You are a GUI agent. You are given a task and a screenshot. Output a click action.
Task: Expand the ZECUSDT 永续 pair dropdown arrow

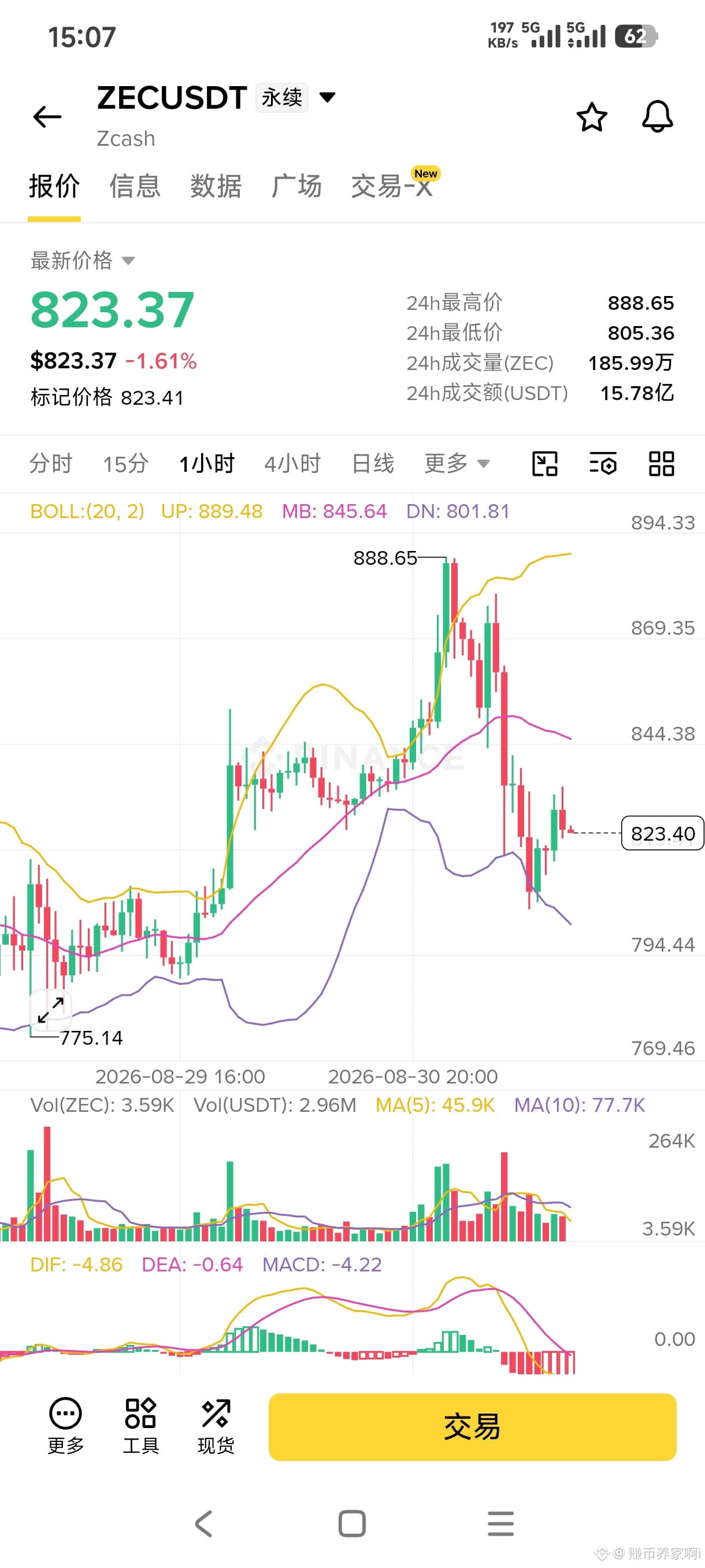[327, 97]
